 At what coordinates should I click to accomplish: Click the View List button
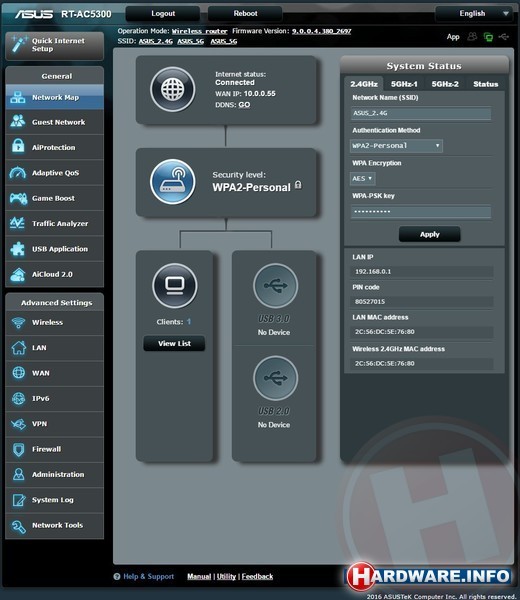point(174,344)
